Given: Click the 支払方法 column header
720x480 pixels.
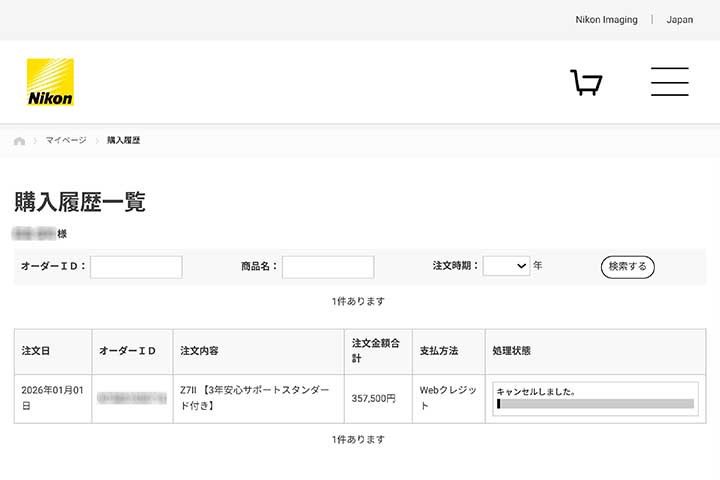Looking at the screenshot, I should pyautogui.click(x=438, y=351).
